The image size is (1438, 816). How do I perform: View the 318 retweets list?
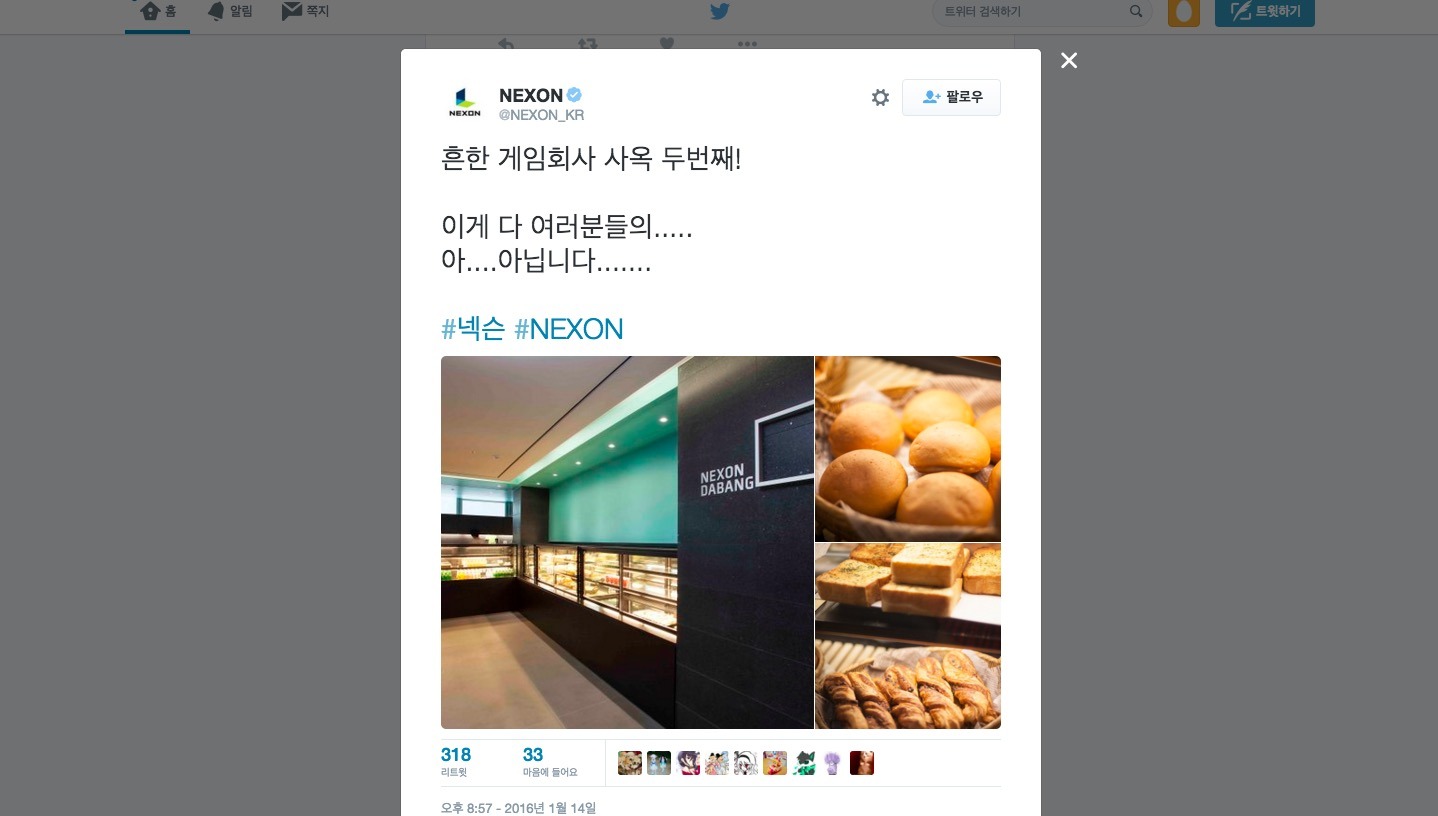(456, 762)
